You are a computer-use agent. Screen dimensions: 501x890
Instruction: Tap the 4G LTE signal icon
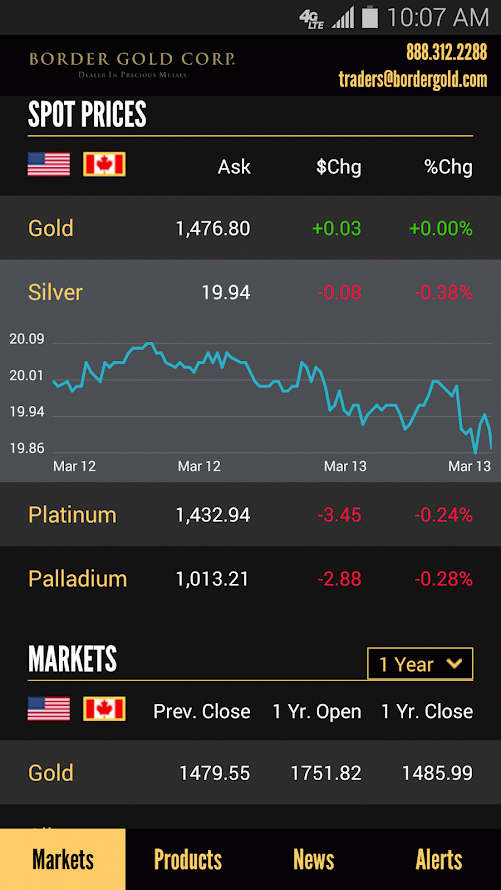point(311,19)
